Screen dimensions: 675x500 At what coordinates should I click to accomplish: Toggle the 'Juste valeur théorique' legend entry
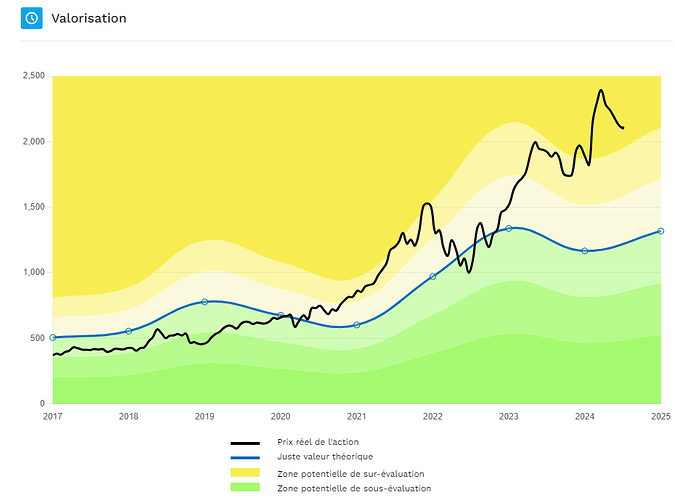point(325,457)
